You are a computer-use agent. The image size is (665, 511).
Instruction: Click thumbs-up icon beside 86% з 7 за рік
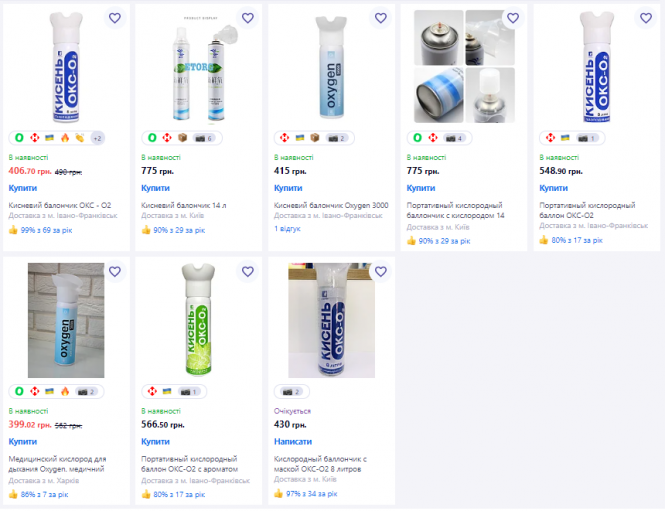[13, 494]
